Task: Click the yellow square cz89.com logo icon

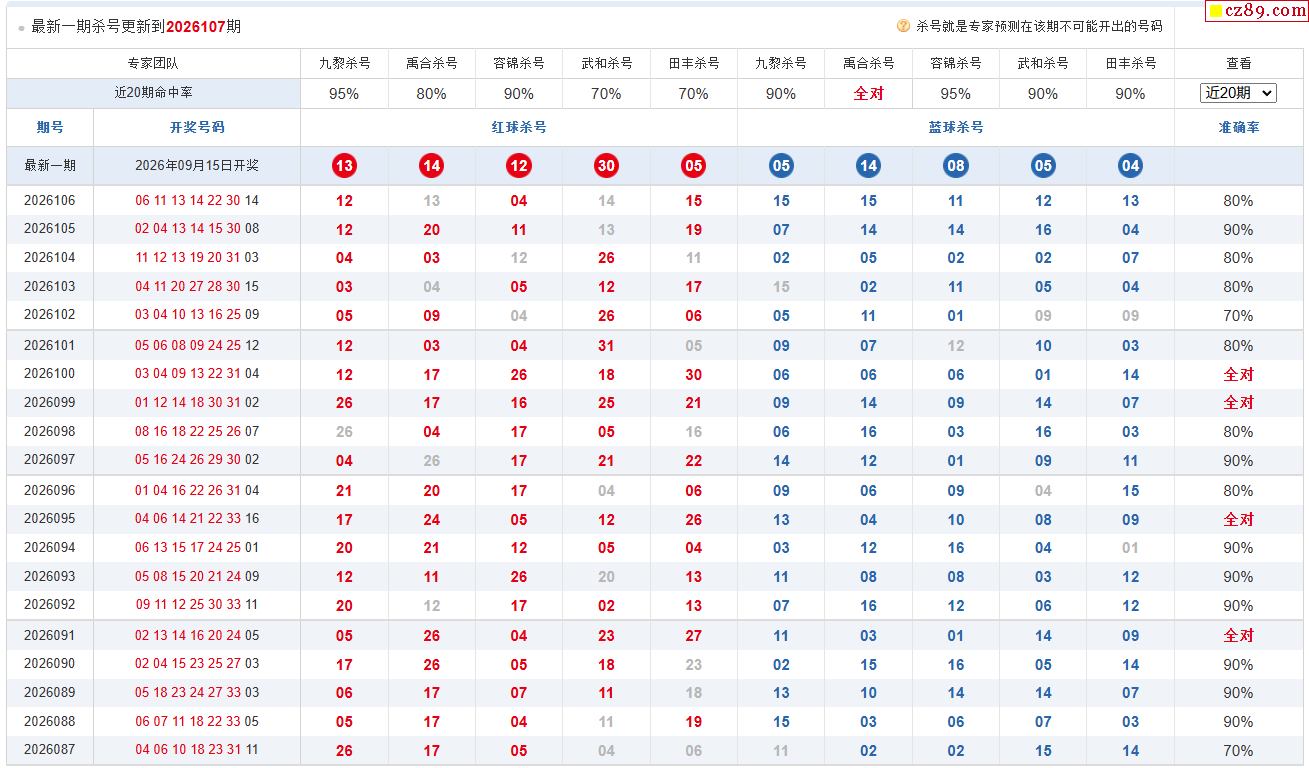Action: pos(1216,12)
